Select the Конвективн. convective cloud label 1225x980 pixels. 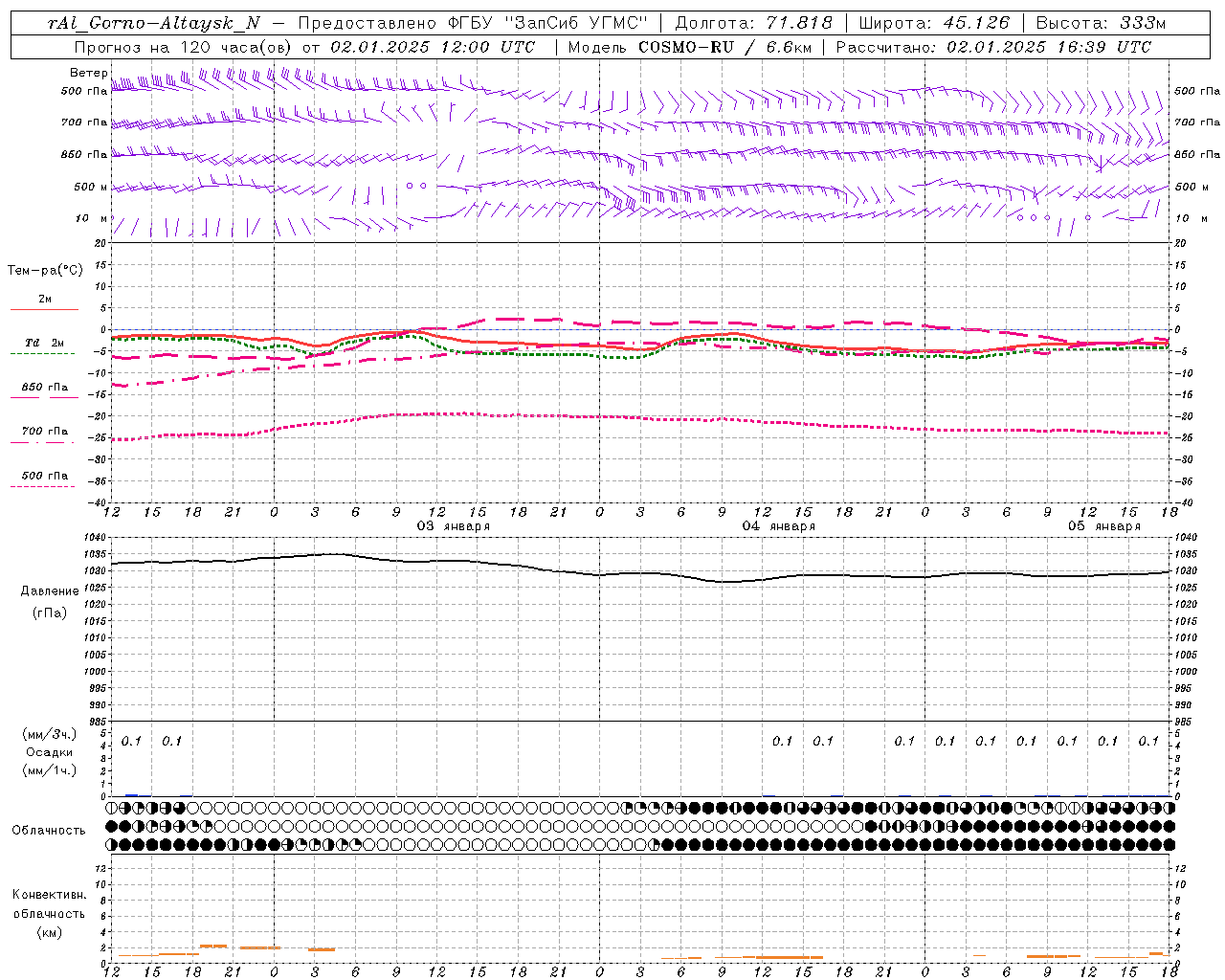49,895
